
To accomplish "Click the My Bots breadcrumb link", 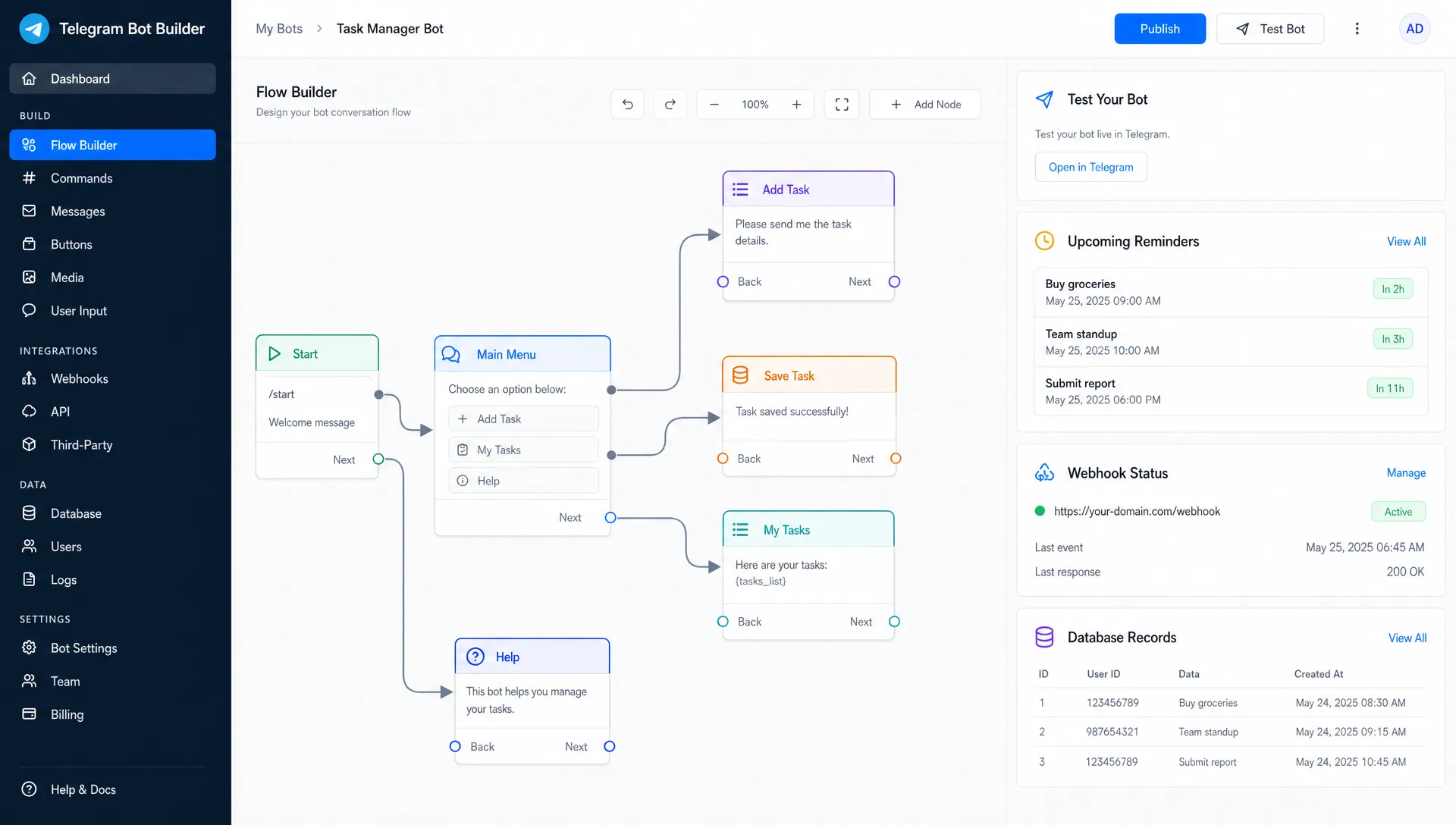I will coord(279,29).
